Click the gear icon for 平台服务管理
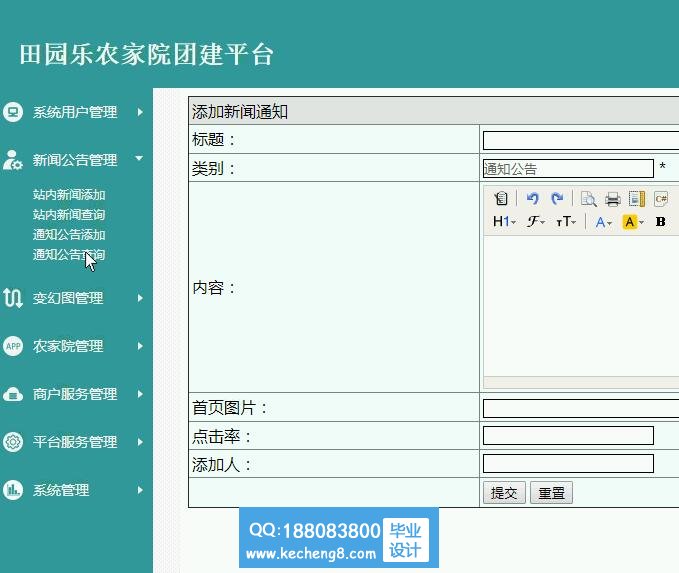Image resolution: width=679 pixels, height=573 pixels. (x=13, y=442)
